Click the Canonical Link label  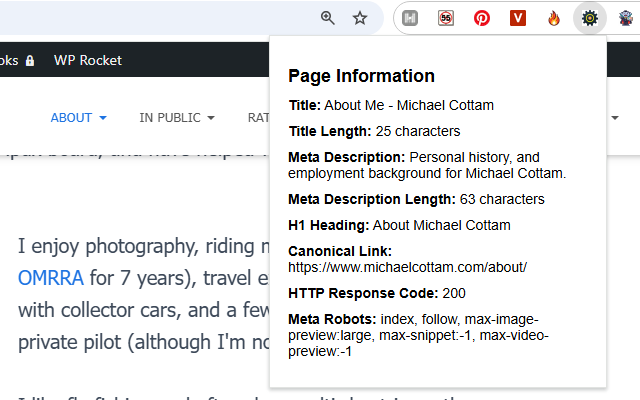(x=340, y=251)
